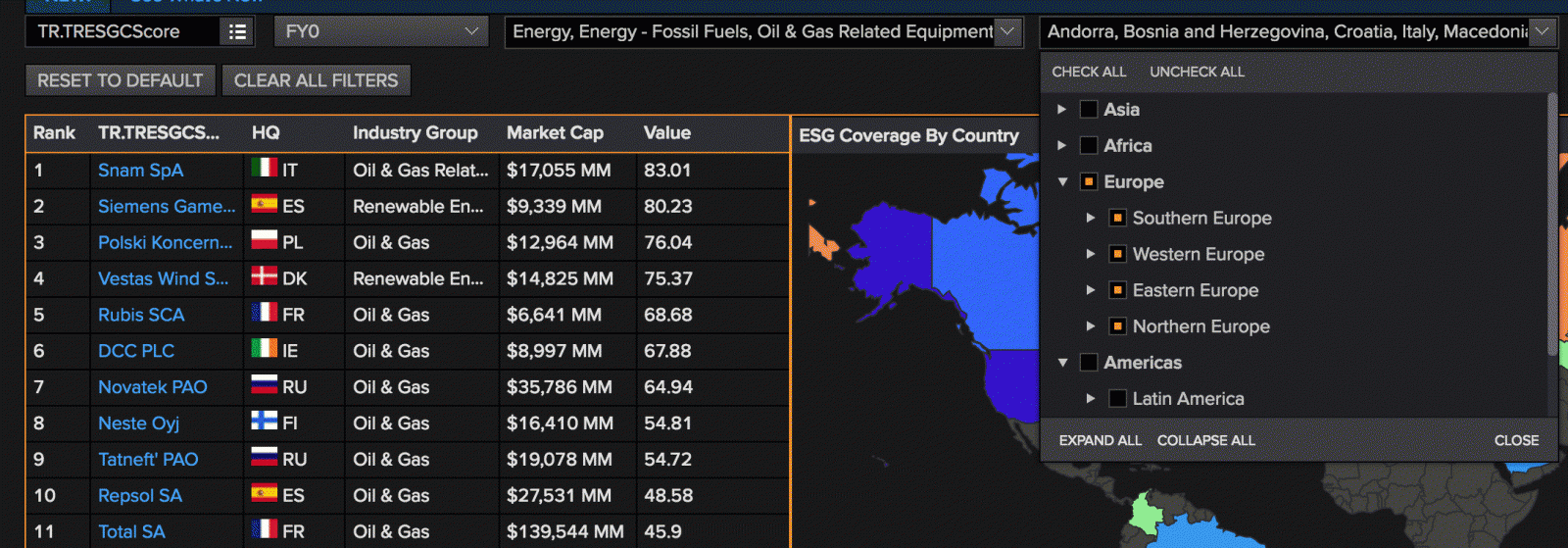1568x548 pixels.
Task: Click UNCHECK ALL in country panel
Action: coord(1197,72)
